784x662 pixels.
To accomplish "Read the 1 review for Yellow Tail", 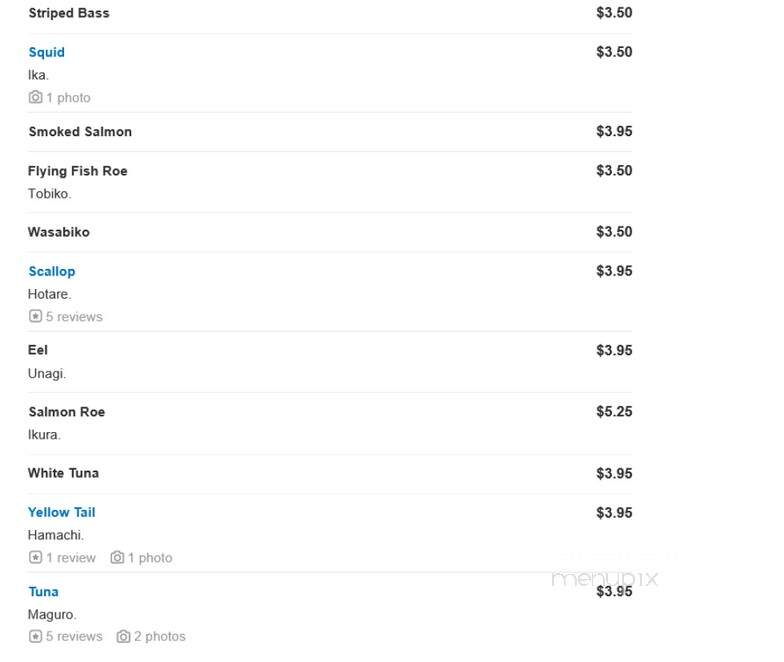I will pyautogui.click(x=70, y=558).
